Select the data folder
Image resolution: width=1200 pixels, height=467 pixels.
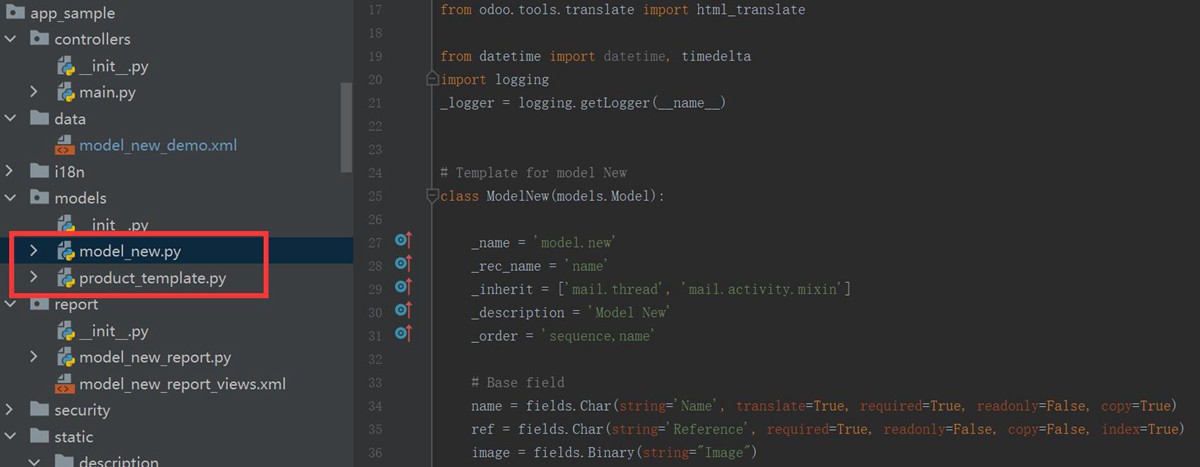(x=69, y=119)
